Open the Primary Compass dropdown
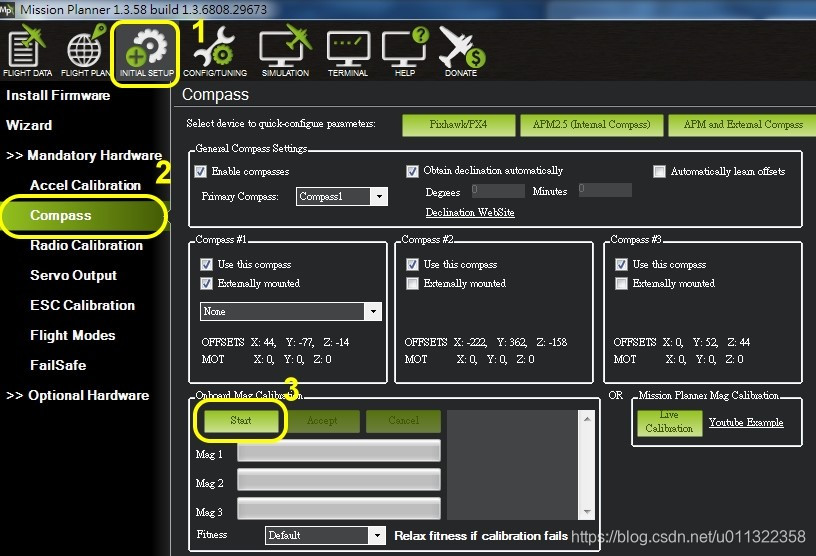Image resolution: width=816 pixels, height=556 pixels. click(342, 196)
